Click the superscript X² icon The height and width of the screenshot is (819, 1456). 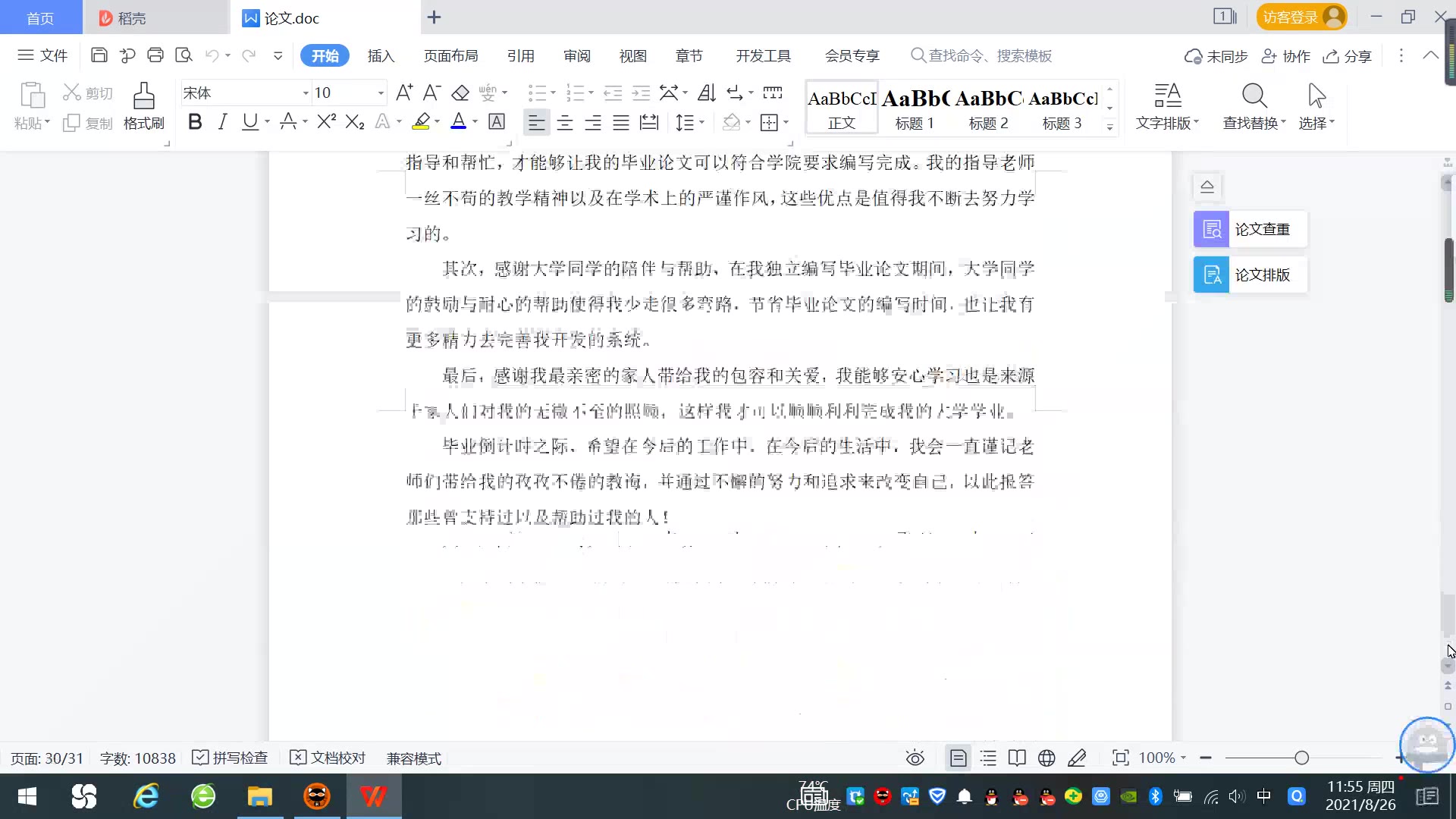[x=326, y=122]
